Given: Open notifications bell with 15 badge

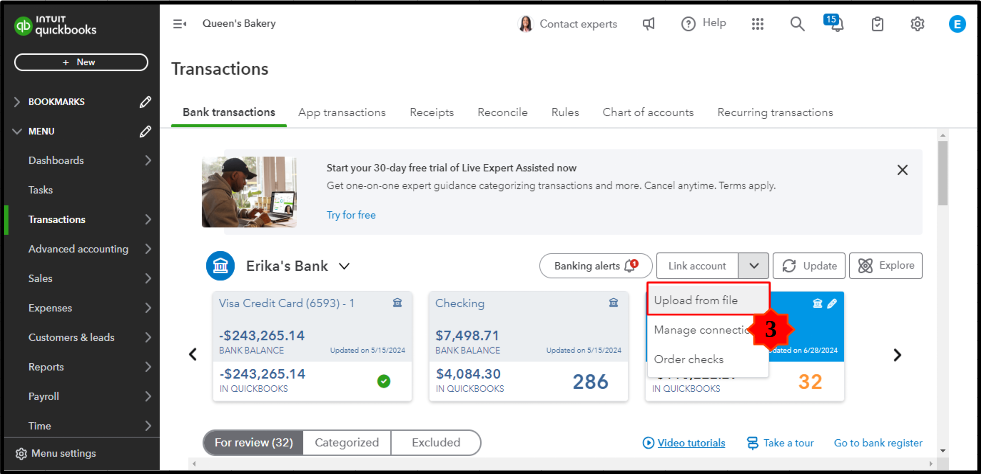Looking at the screenshot, I should (x=834, y=24).
